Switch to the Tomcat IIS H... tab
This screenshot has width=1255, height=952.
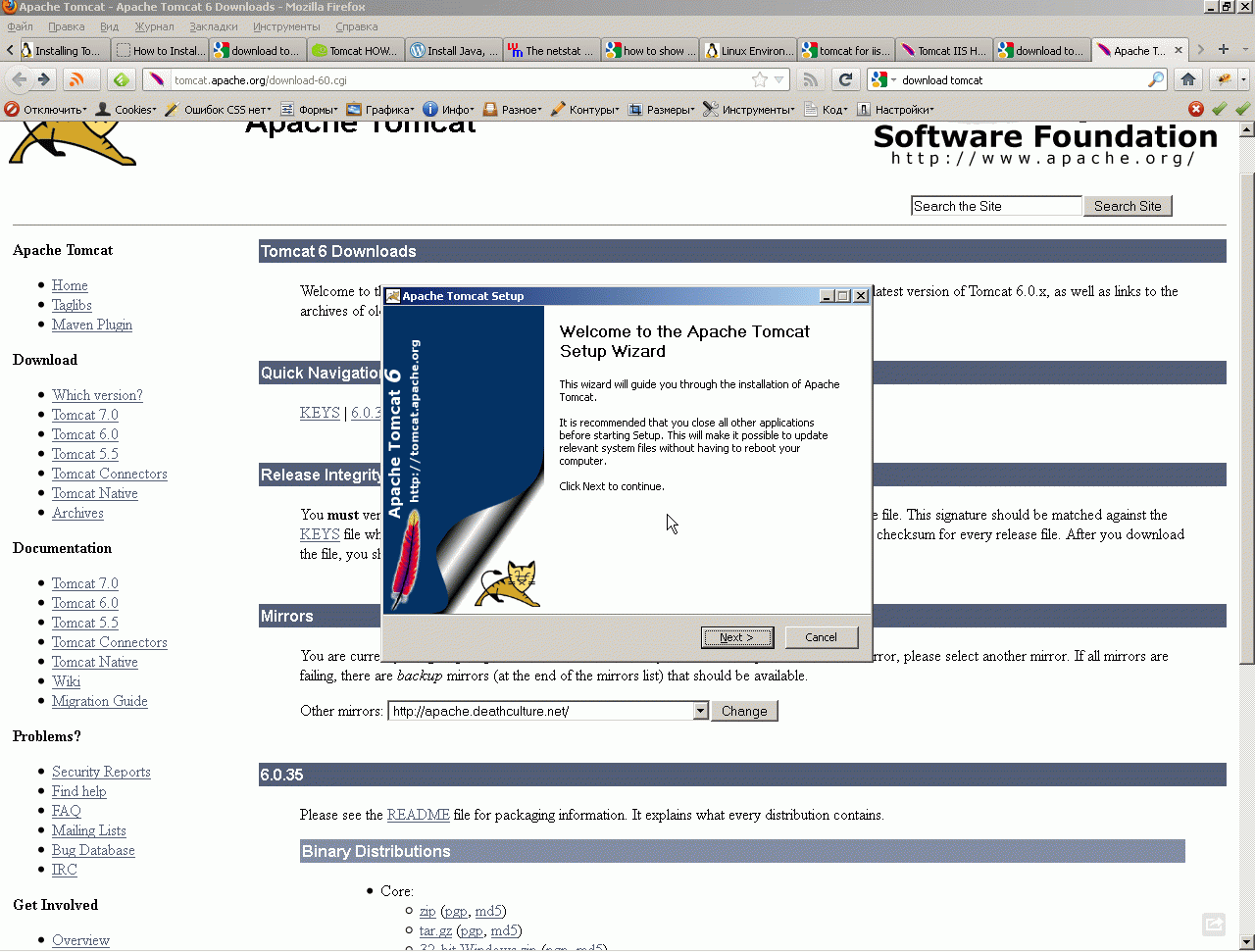pyautogui.click(x=945, y=50)
